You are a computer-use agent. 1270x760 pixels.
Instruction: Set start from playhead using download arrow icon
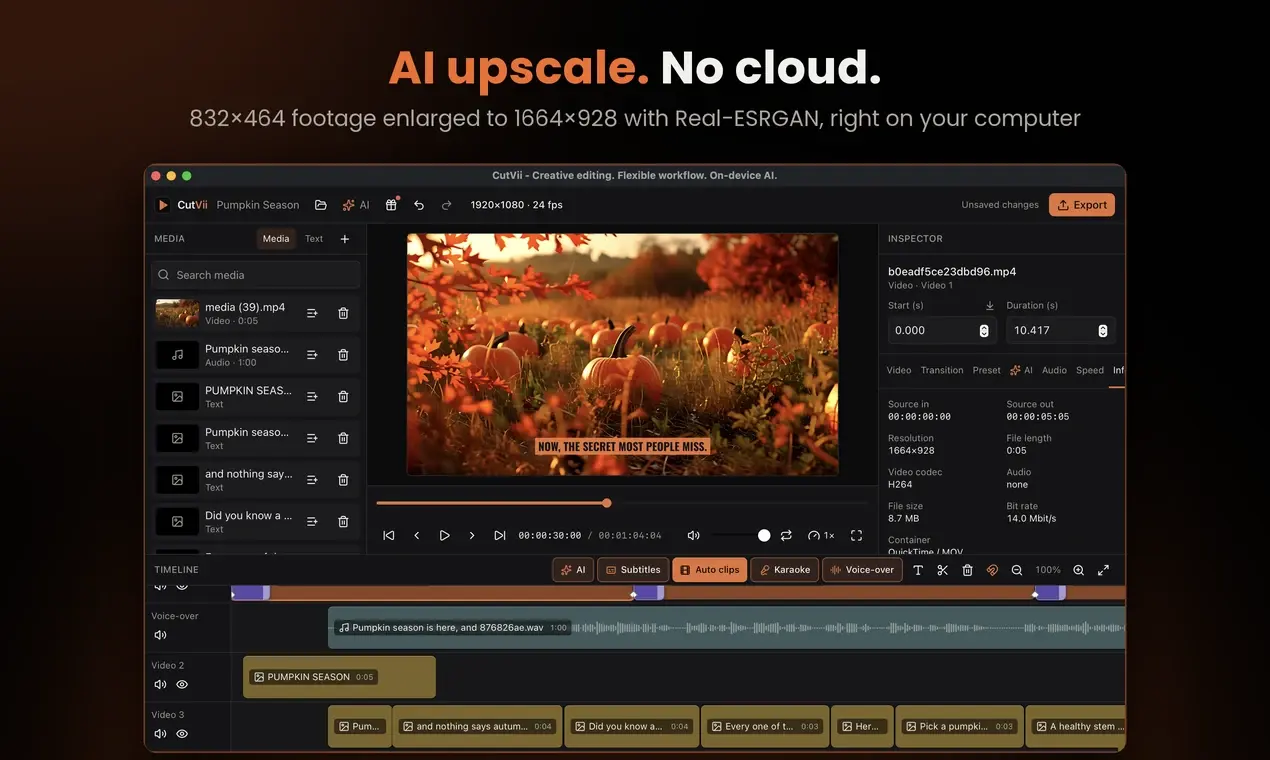click(x=990, y=306)
